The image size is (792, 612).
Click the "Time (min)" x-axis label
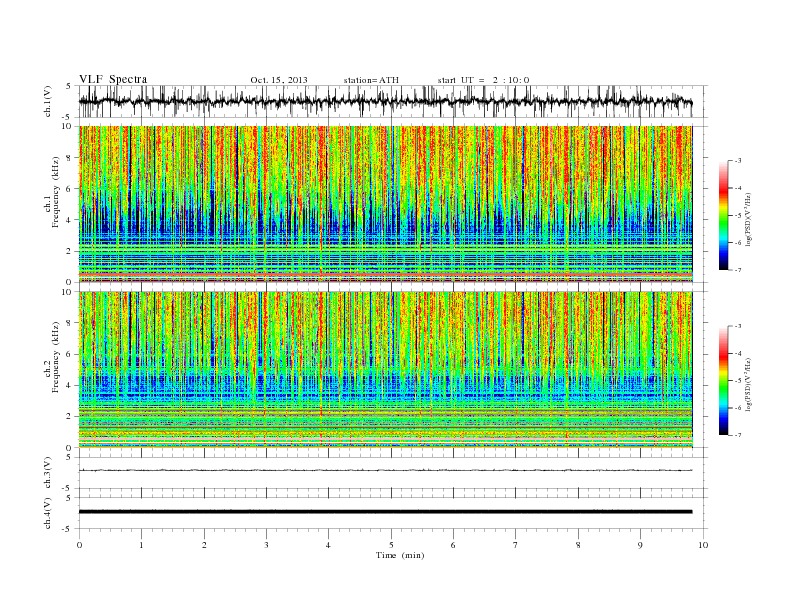pos(400,555)
